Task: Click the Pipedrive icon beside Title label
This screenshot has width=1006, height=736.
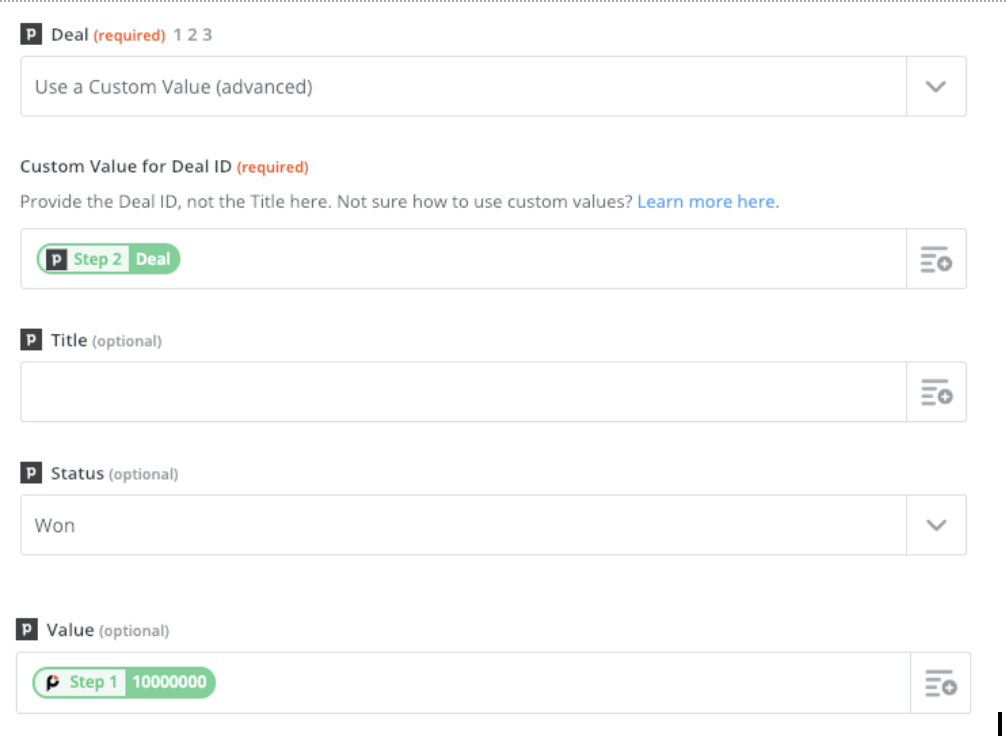Action: pos(31,339)
